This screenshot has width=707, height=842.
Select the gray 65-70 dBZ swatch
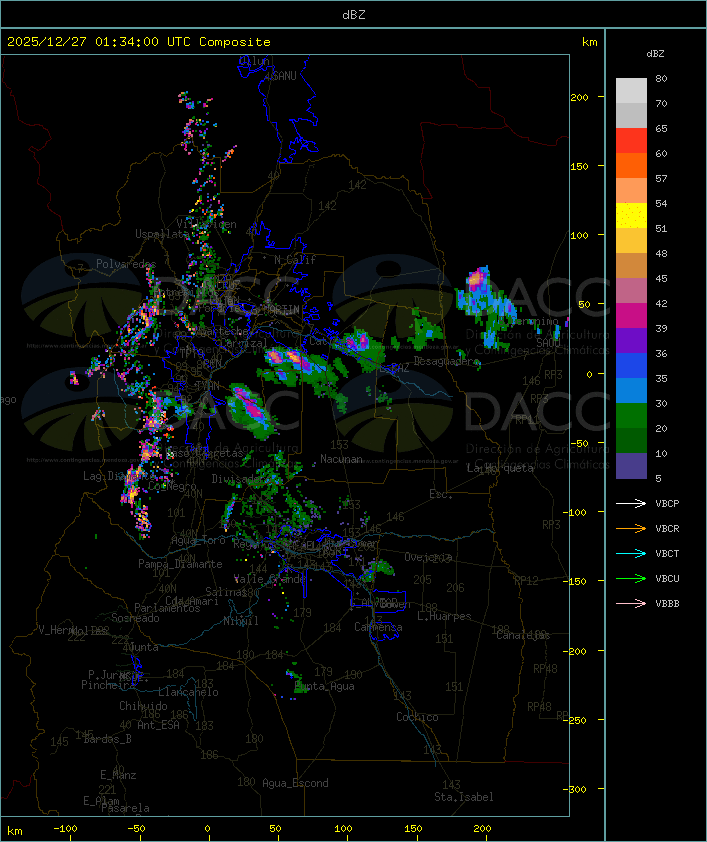click(631, 115)
